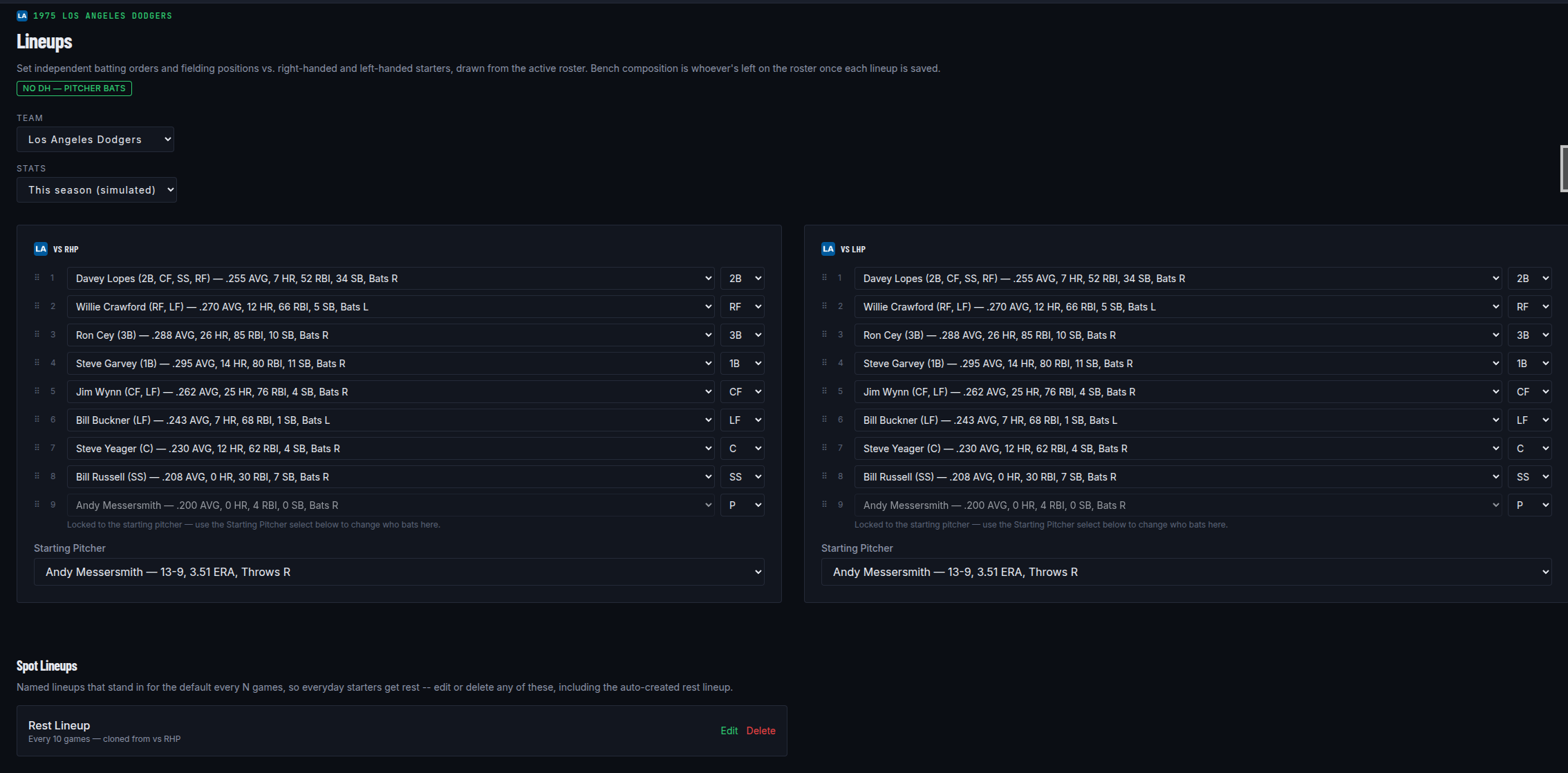Open the vs LHP Steve Yeager player dropdown

[x=1178, y=449]
